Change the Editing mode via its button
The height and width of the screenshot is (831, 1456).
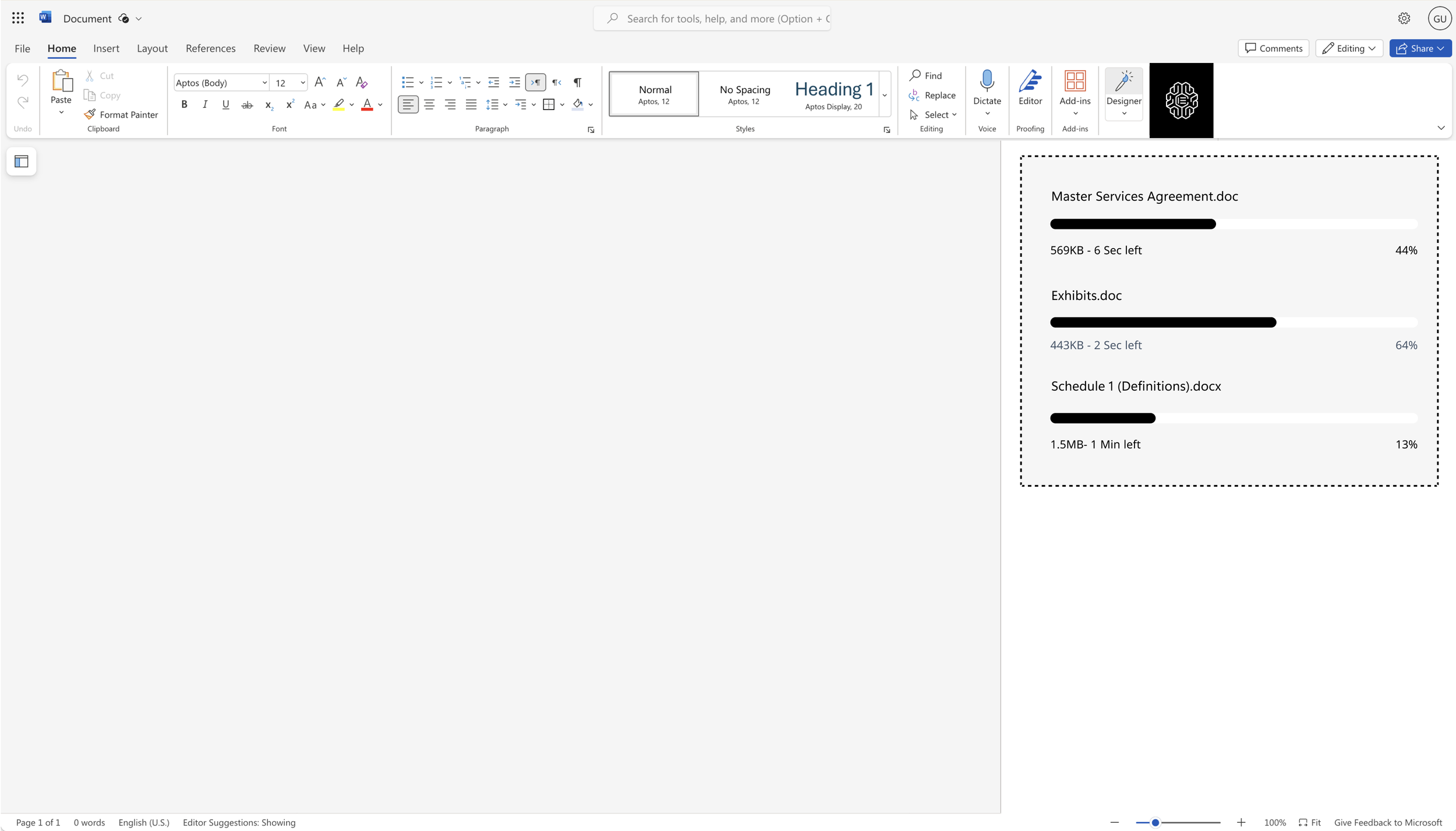pos(1348,48)
